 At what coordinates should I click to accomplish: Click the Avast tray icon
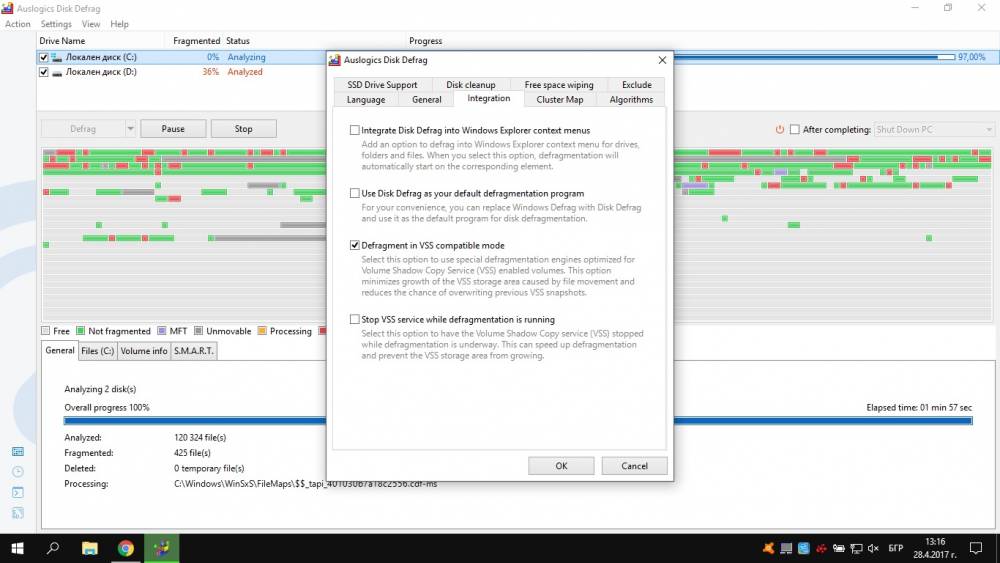(x=768, y=548)
